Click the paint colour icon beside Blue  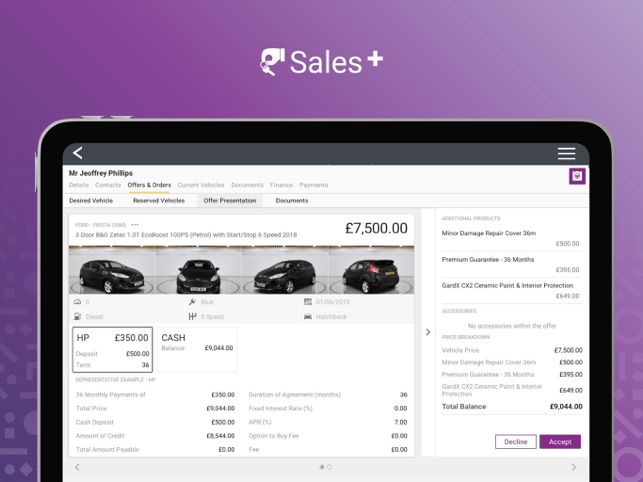point(192,302)
